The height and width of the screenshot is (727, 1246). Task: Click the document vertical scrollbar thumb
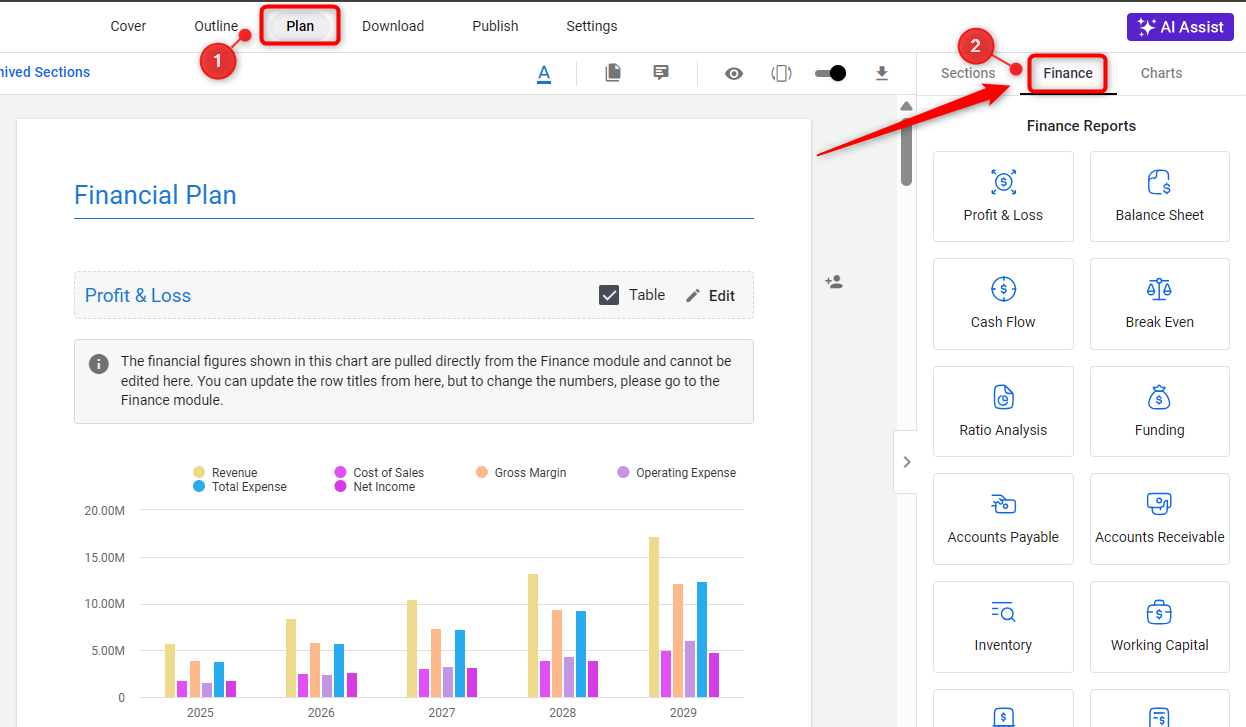(906, 152)
